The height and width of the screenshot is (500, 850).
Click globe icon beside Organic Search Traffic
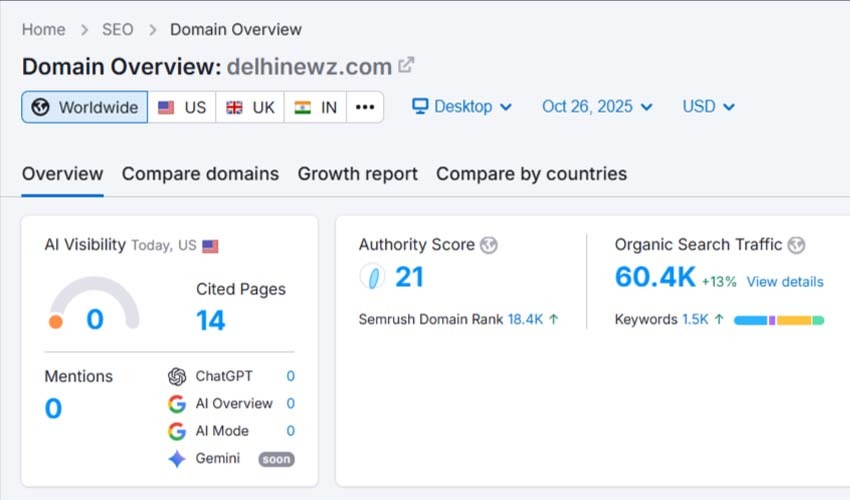pos(796,245)
